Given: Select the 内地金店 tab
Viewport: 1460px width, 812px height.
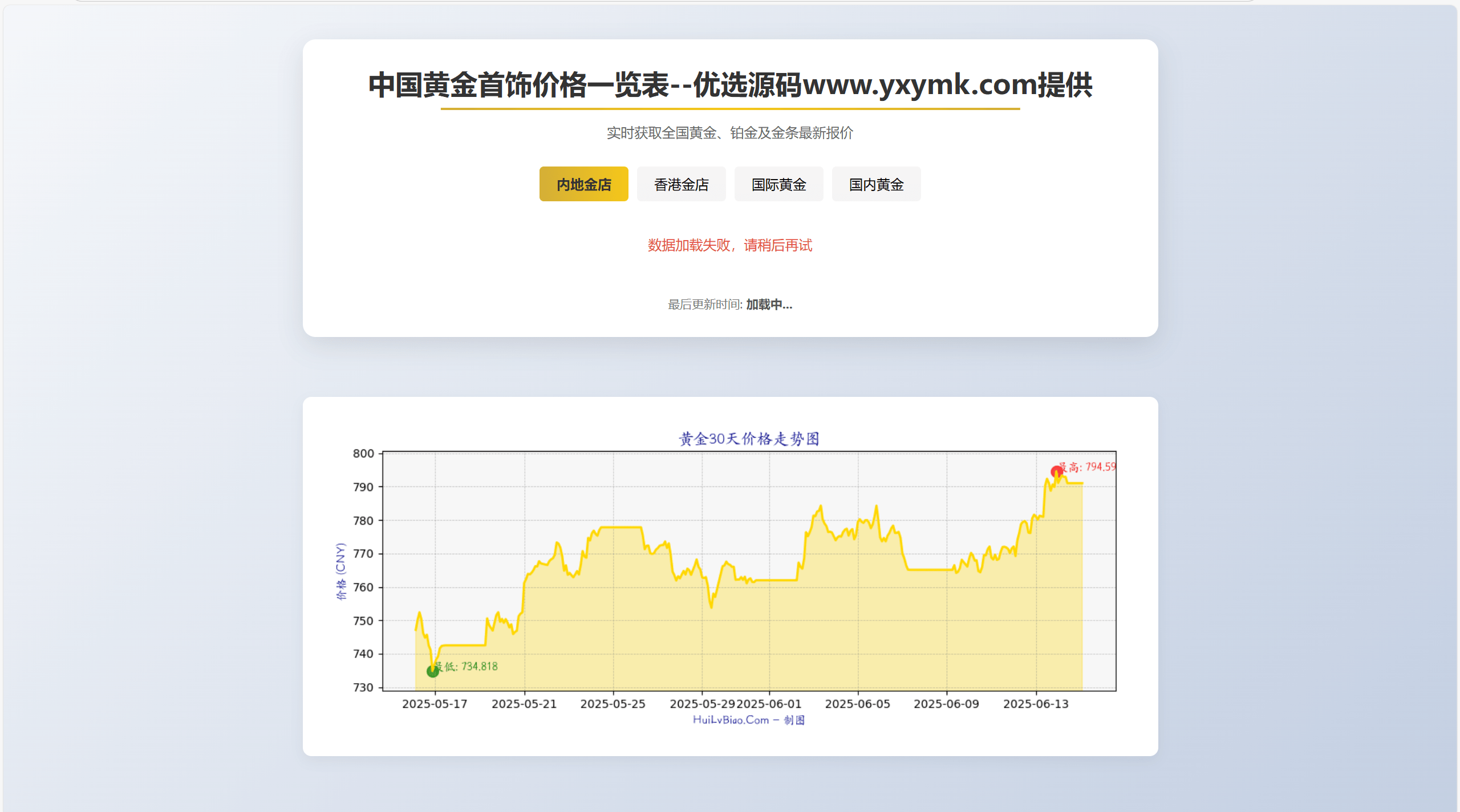Looking at the screenshot, I should click(583, 184).
